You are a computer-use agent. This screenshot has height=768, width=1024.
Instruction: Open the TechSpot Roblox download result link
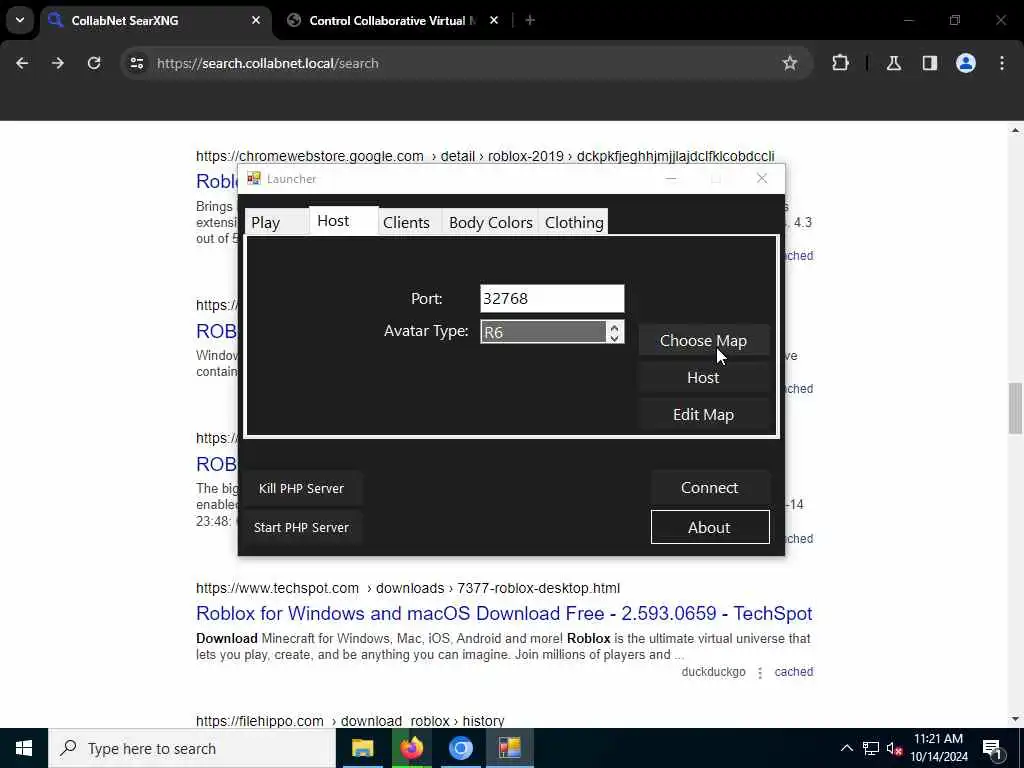tap(504, 613)
